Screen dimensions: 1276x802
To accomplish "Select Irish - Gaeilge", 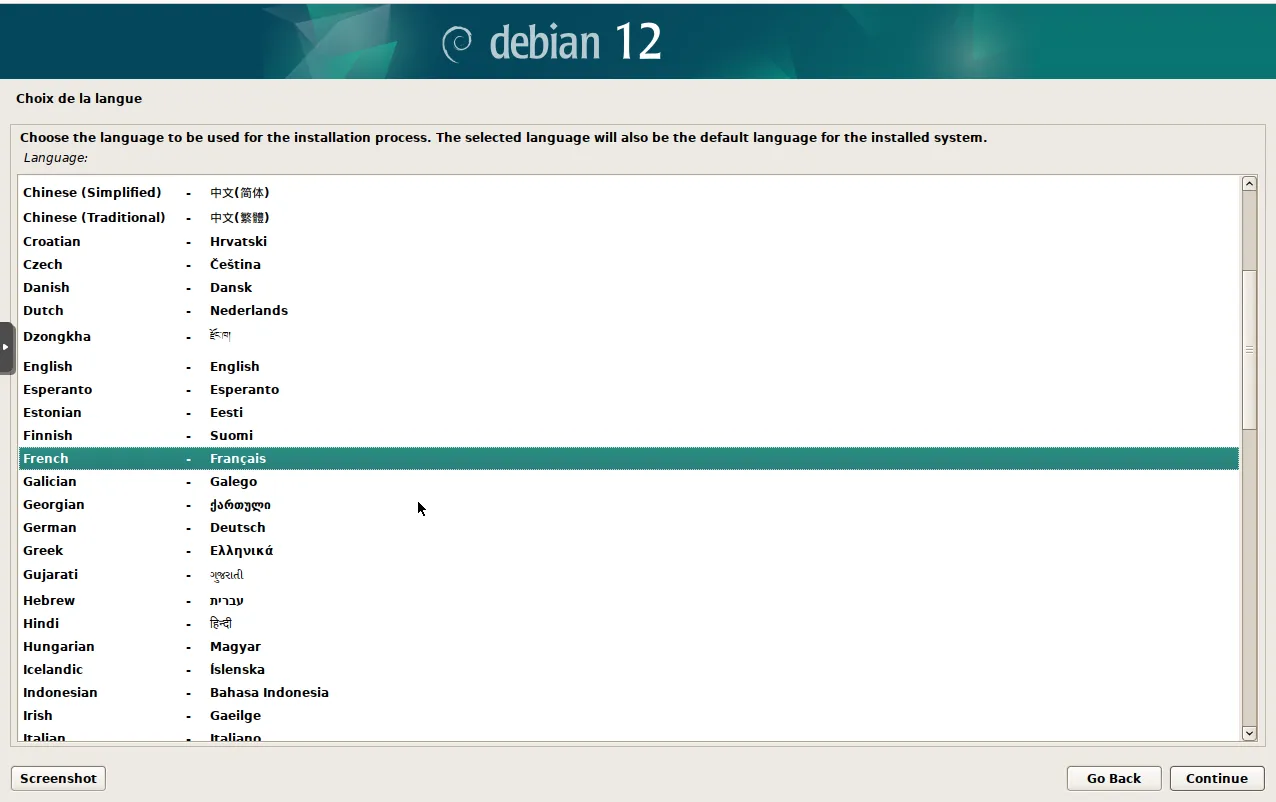I will click(x=629, y=715).
